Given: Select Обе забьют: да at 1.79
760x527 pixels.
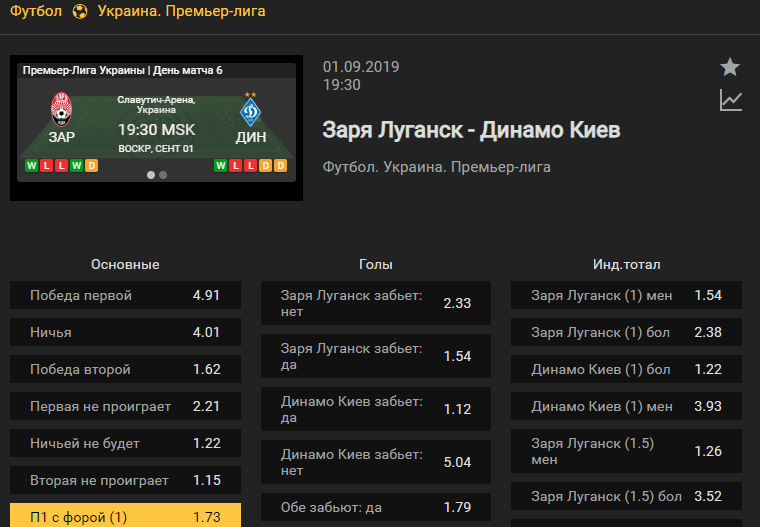Looking at the screenshot, I should [376, 507].
